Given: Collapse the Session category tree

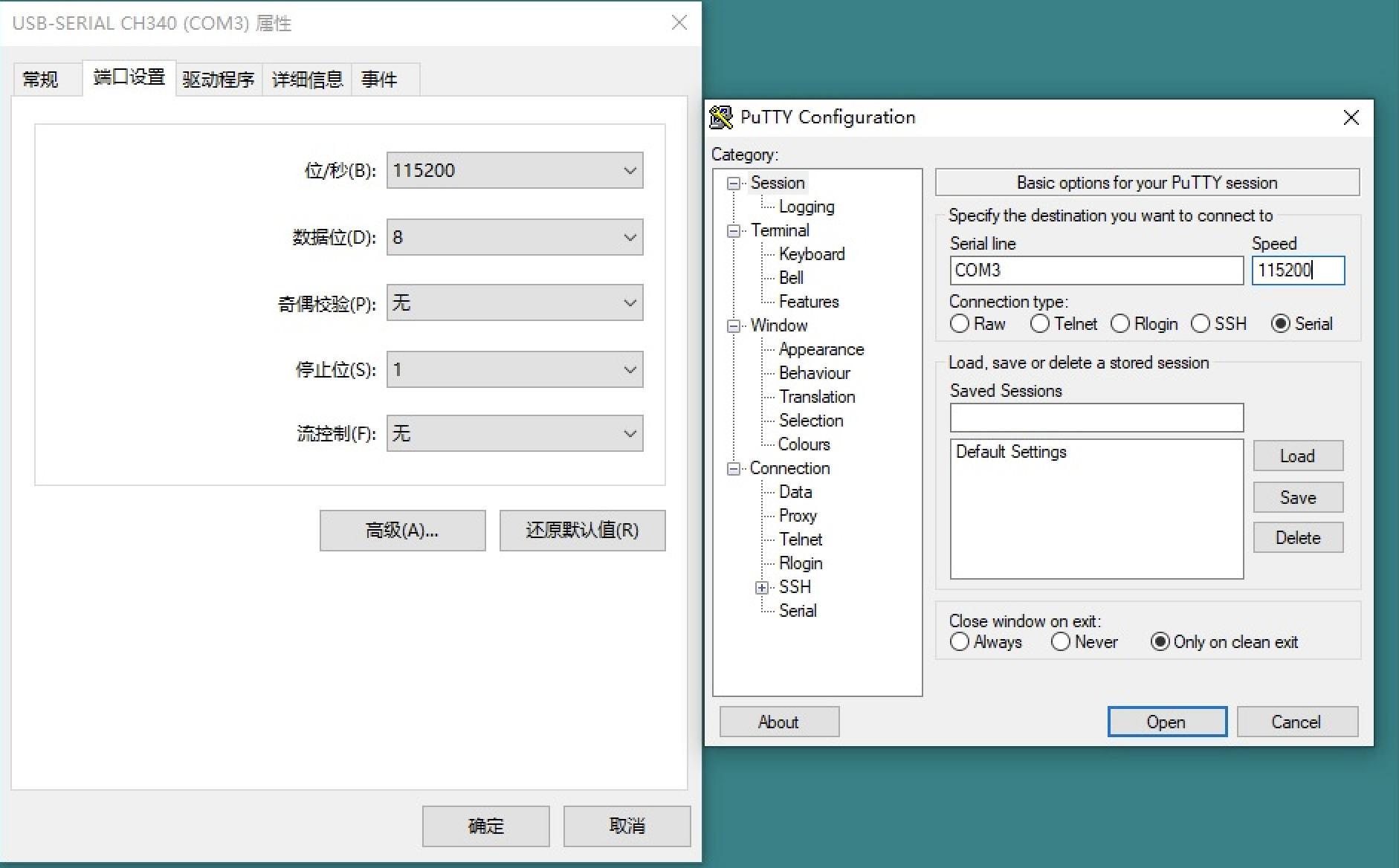Looking at the screenshot, I should coord(734,183).
